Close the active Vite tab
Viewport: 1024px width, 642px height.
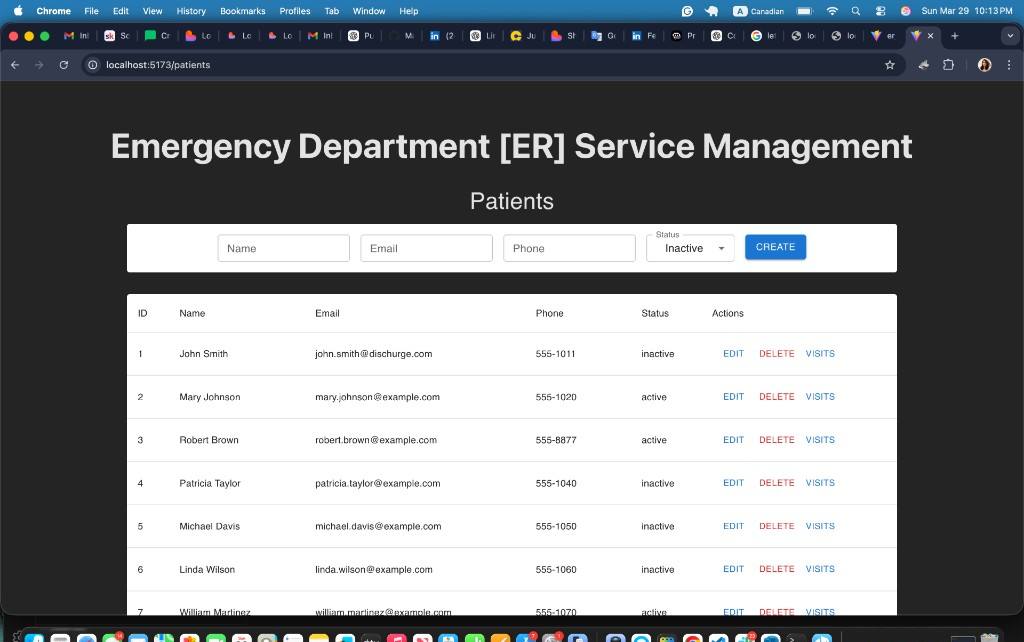931,36
